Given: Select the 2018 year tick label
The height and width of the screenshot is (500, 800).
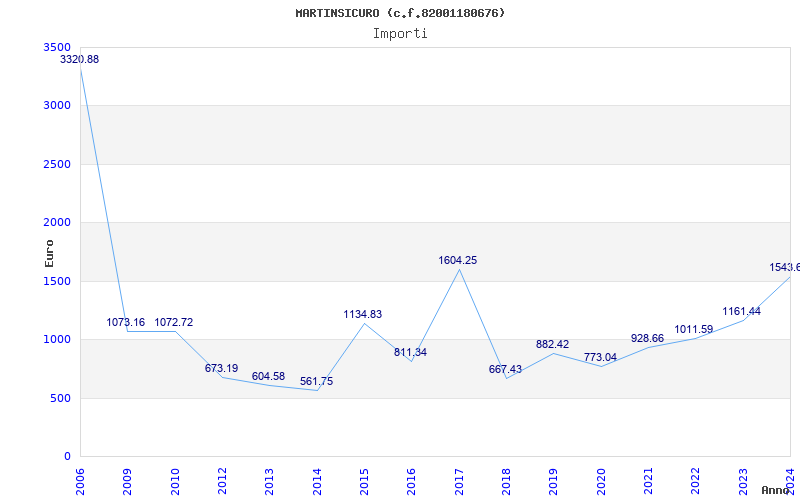Looking at the screenshot, I should [x=506, y=481].
